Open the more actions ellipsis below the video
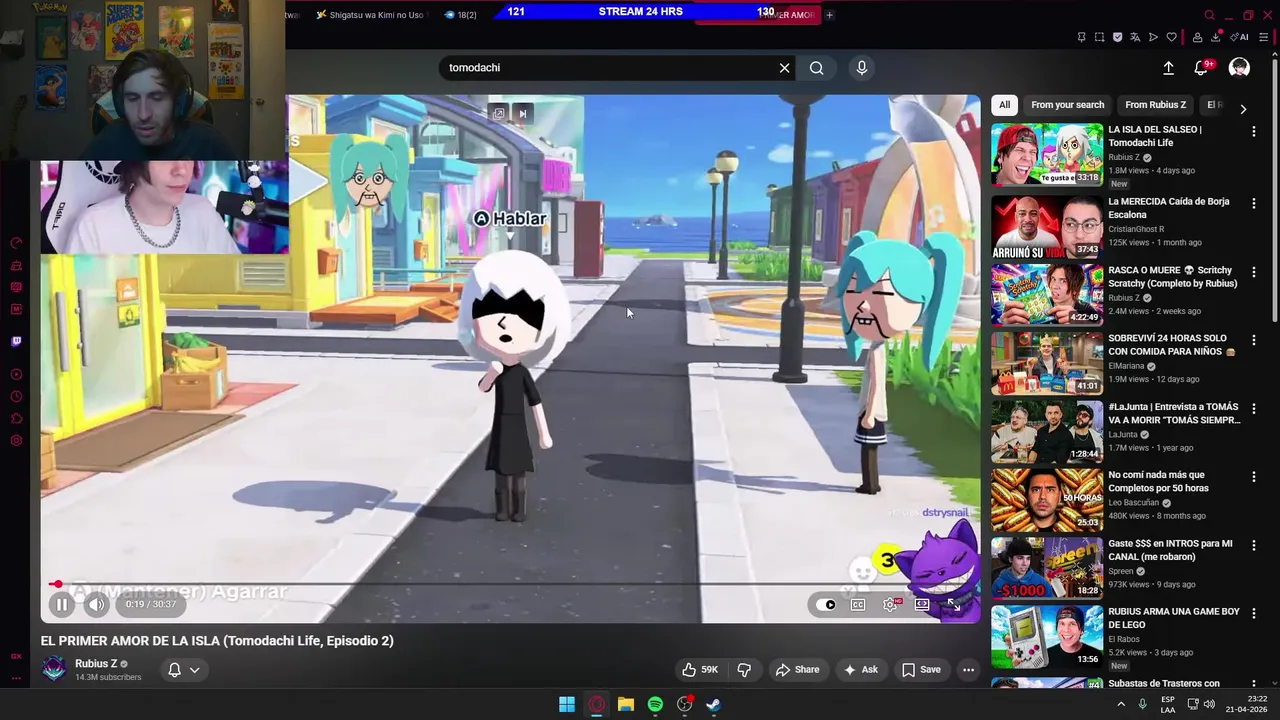 (x=968, y=670)
